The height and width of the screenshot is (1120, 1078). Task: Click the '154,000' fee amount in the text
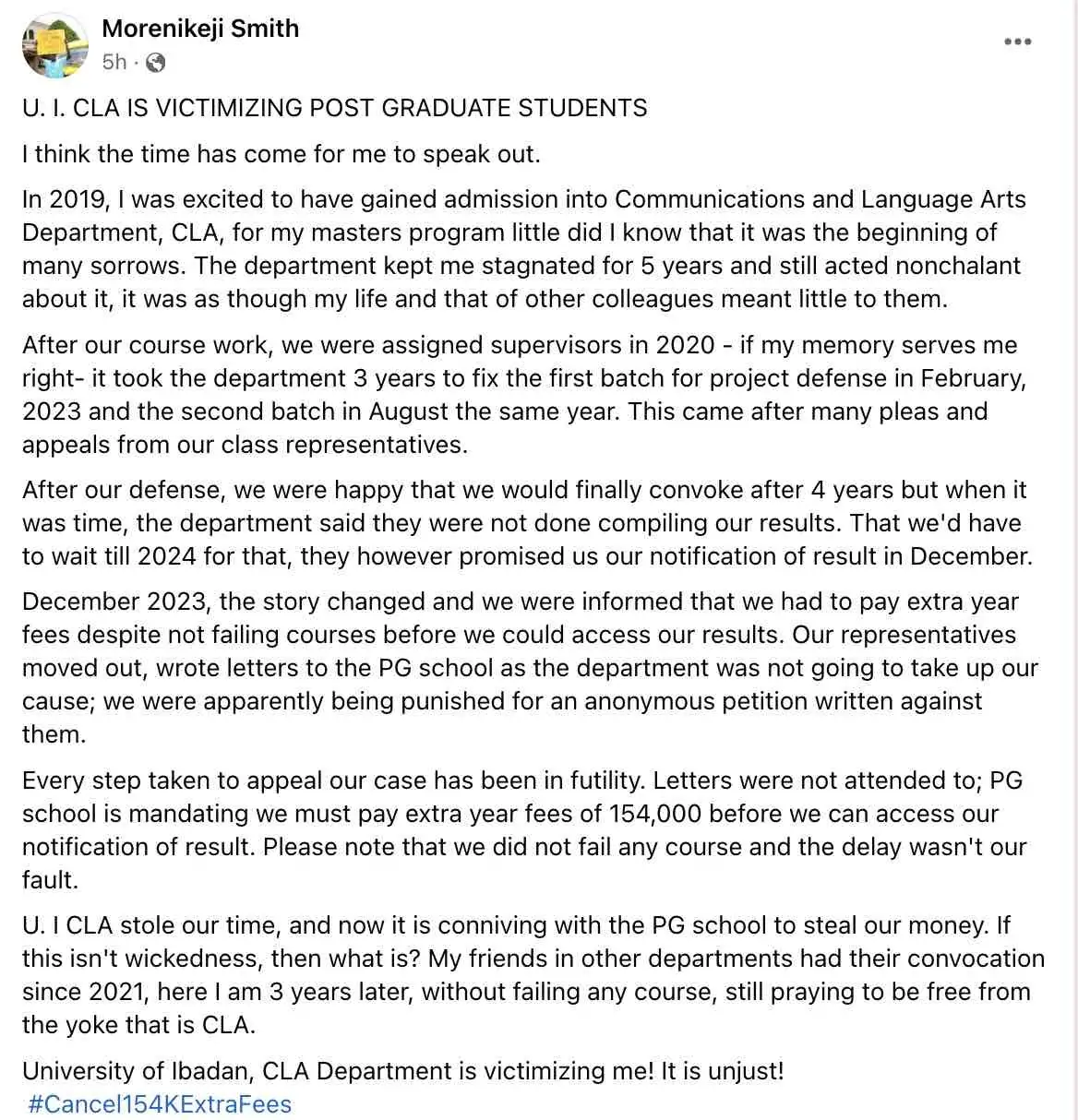point(655,814)
